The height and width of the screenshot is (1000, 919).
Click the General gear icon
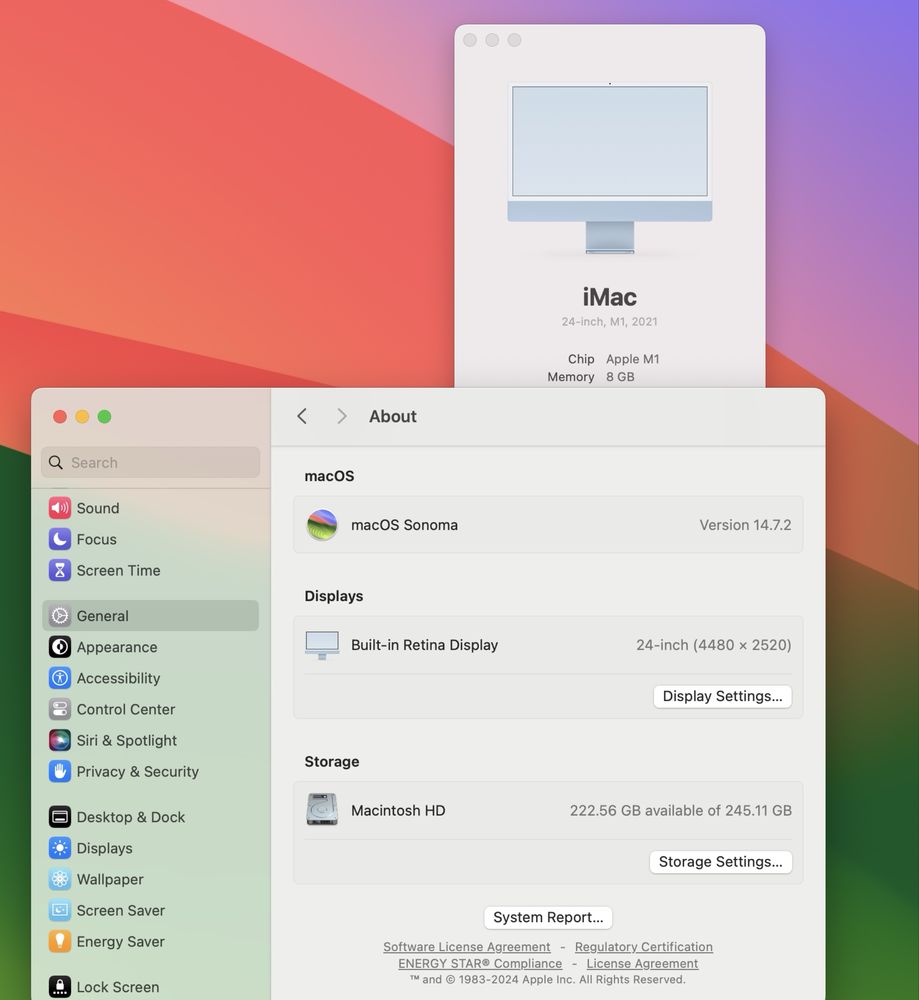click(x=60, y=616)
